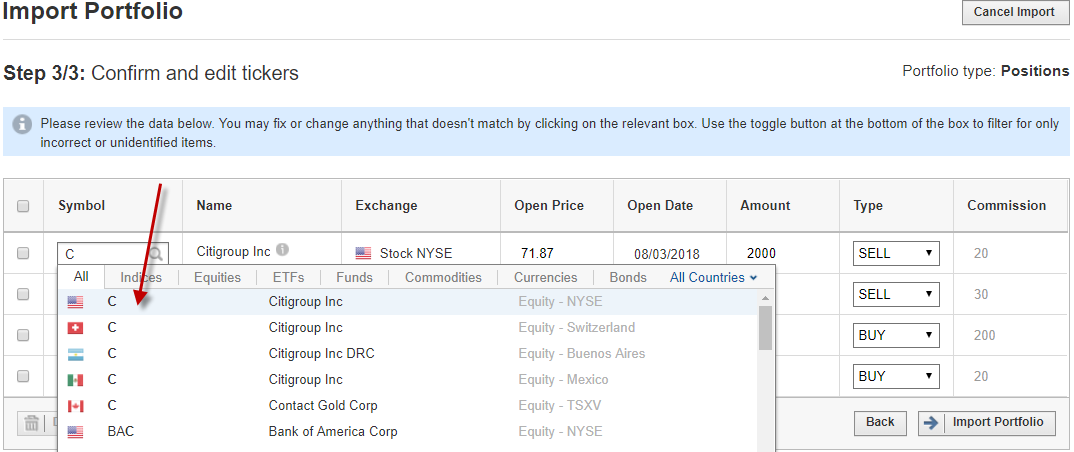Click the Symbol column header
Viewport: 1074px width, 452px height.
point(82,205)
